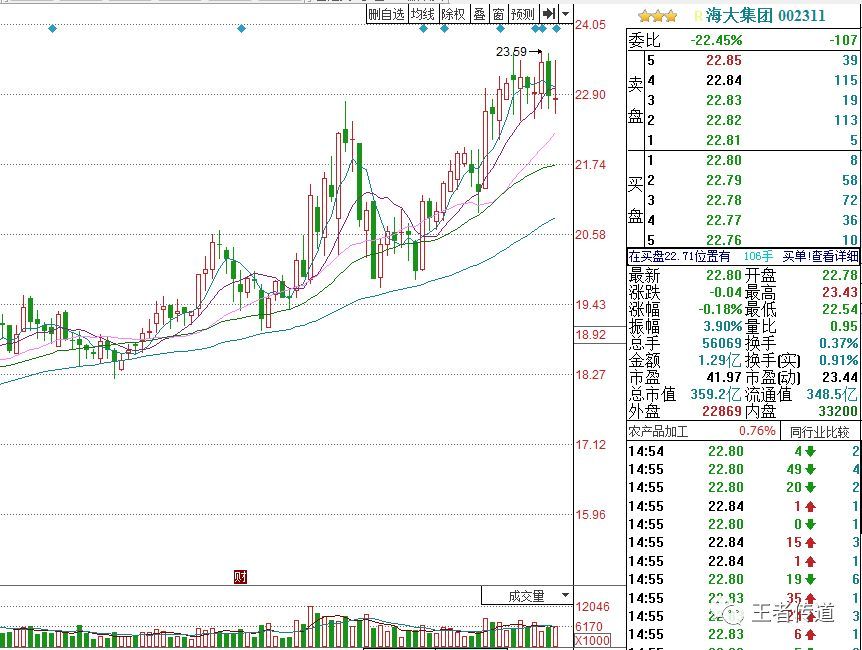
Task: Click the R margin-trading icon by stock name
Action: tap(698, 16)
